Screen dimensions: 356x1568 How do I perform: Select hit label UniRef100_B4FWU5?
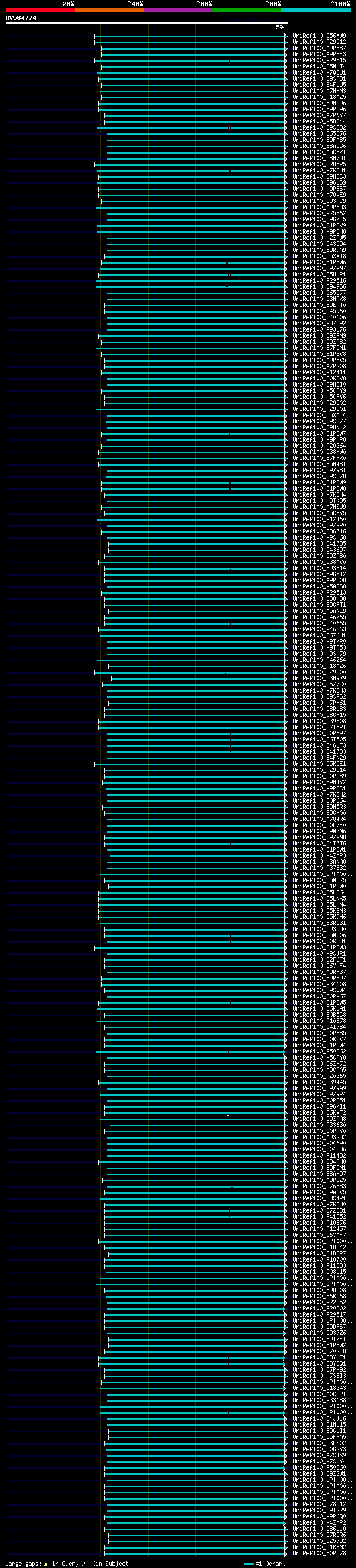pos(319,85)
